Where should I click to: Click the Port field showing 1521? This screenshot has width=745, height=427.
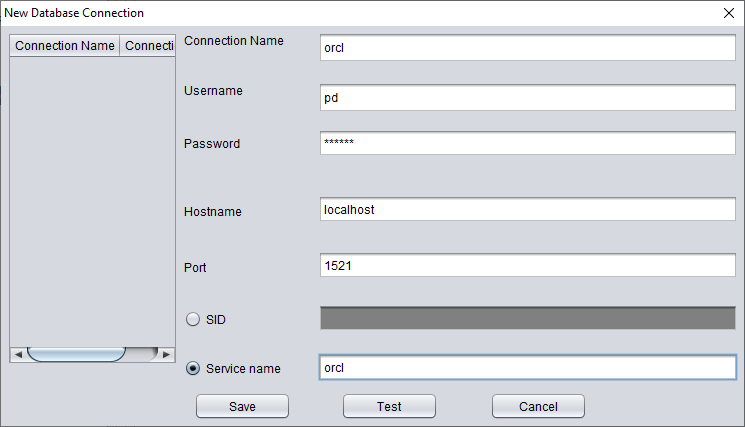coord(528,265)
